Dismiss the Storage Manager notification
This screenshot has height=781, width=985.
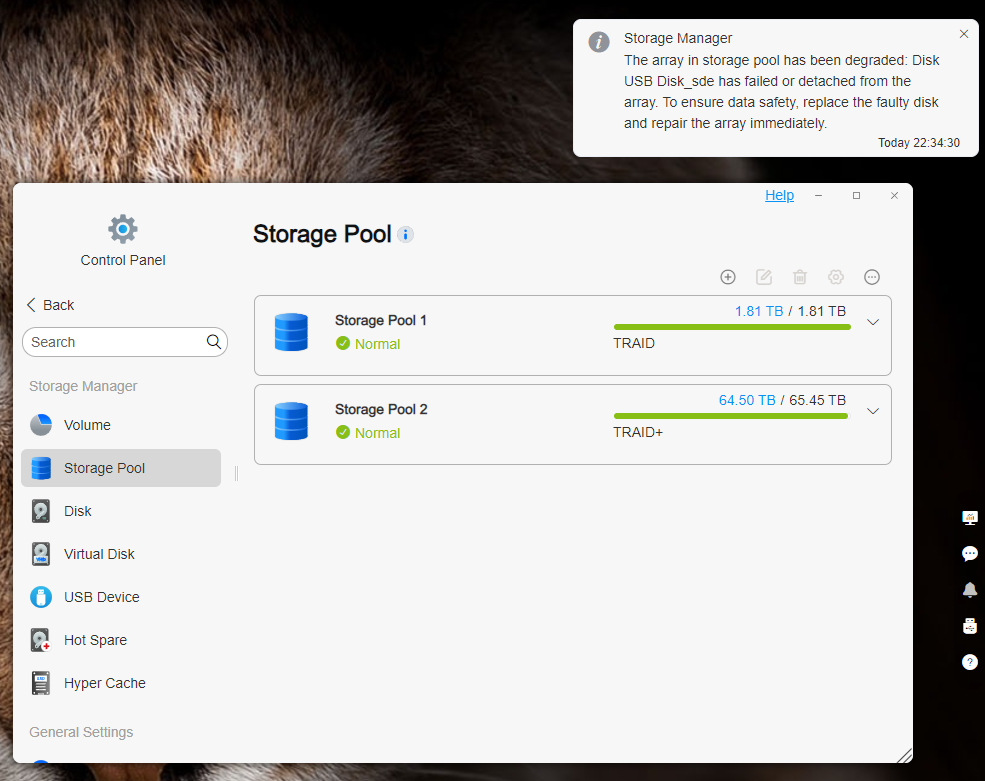tap(964, 34)
